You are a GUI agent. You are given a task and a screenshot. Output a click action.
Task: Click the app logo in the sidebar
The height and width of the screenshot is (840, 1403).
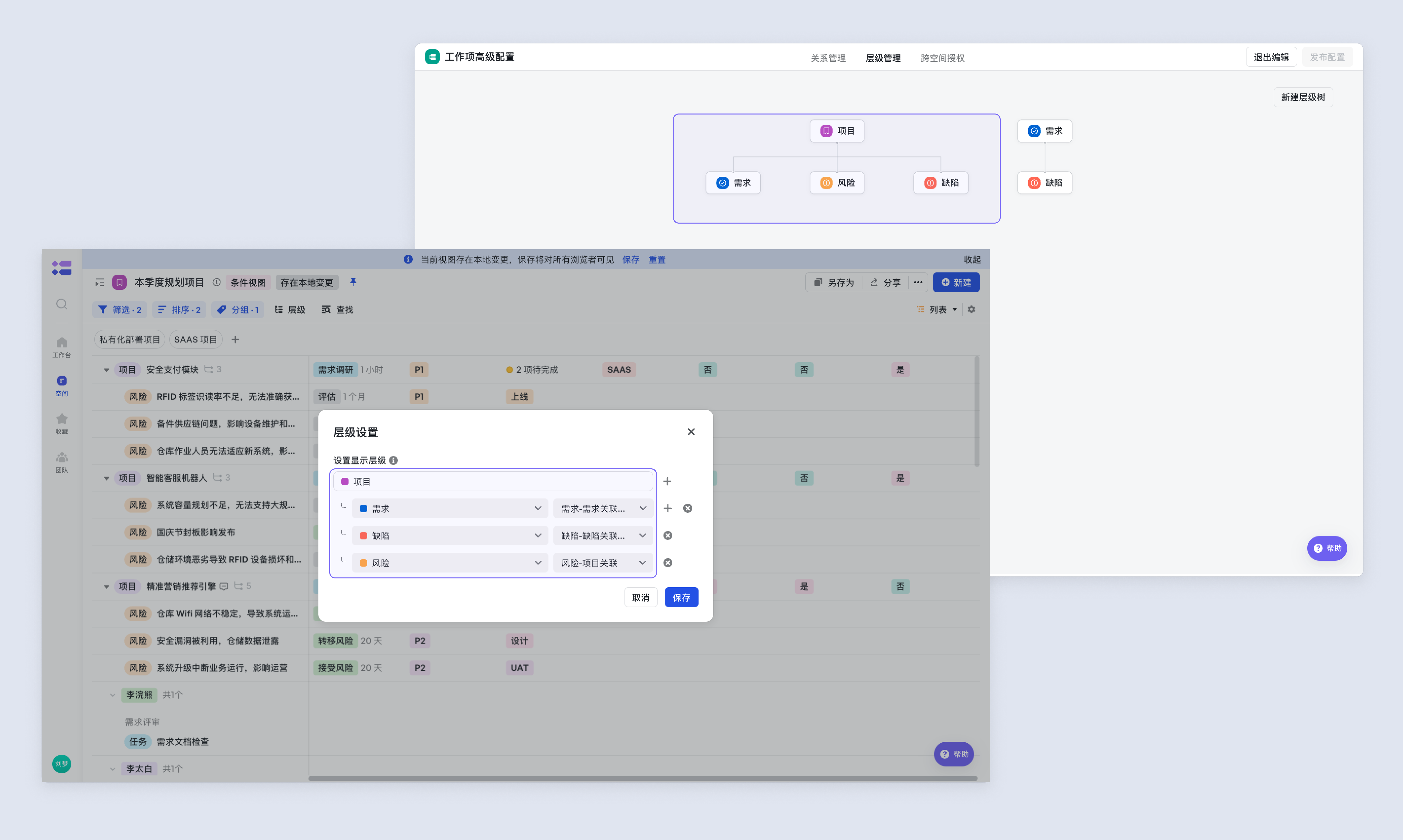(x=62, y=268)
